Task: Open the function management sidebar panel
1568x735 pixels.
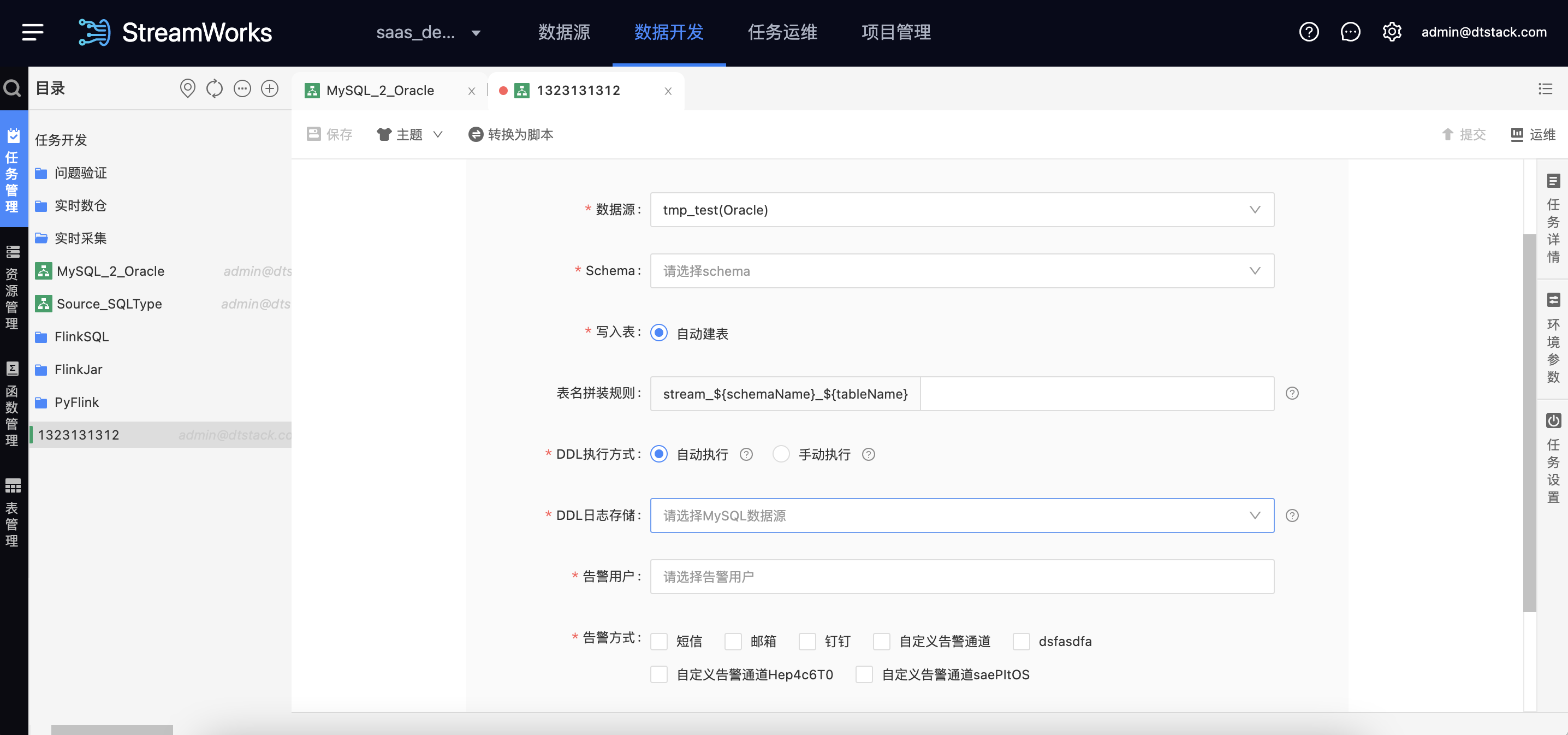Action: [12, 403]
